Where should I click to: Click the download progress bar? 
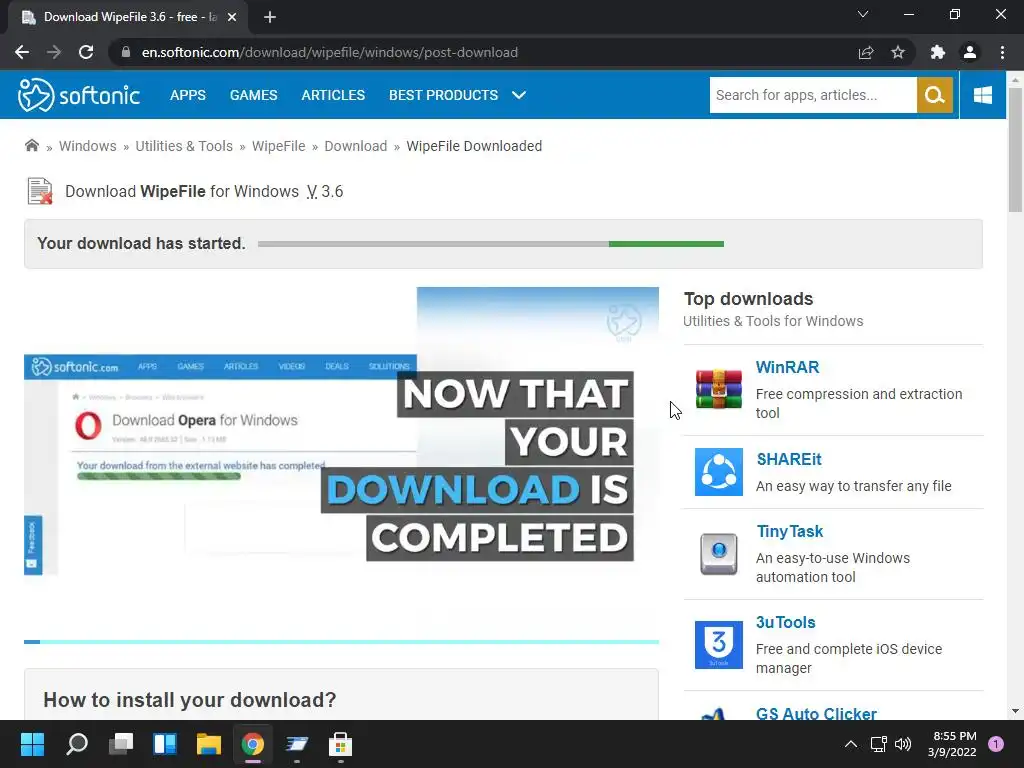tap(490, 244)
